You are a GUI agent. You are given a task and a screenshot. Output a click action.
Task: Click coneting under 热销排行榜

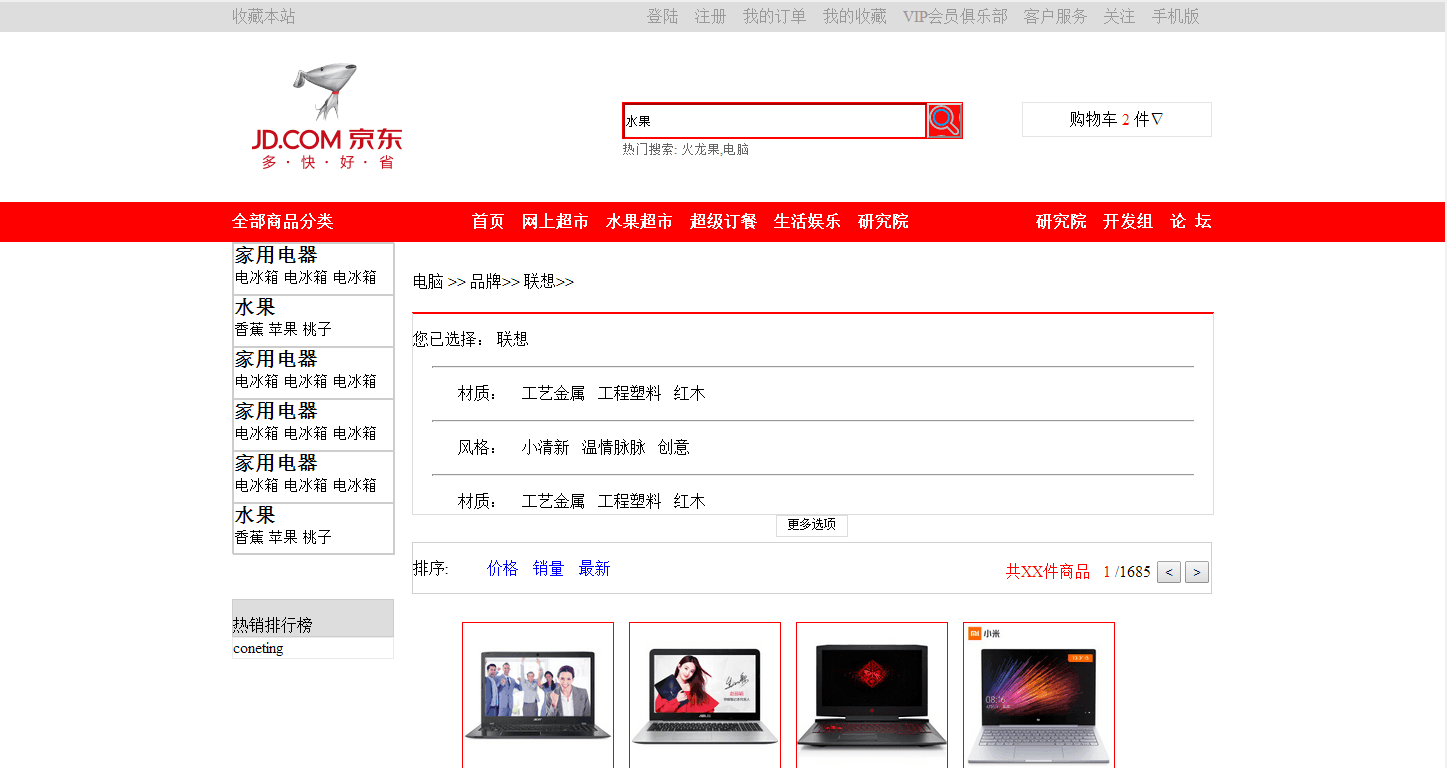(x=258, y=648)
